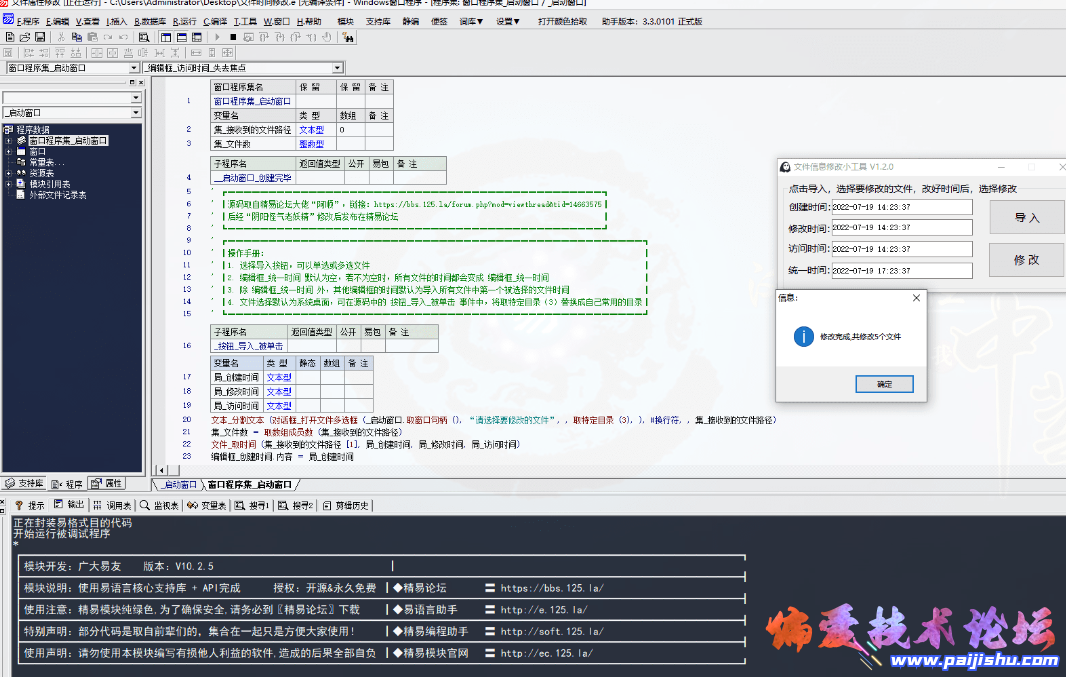Open the F.程序 menu
Viewport: 1066px width, 677px height.
[28, 21]
